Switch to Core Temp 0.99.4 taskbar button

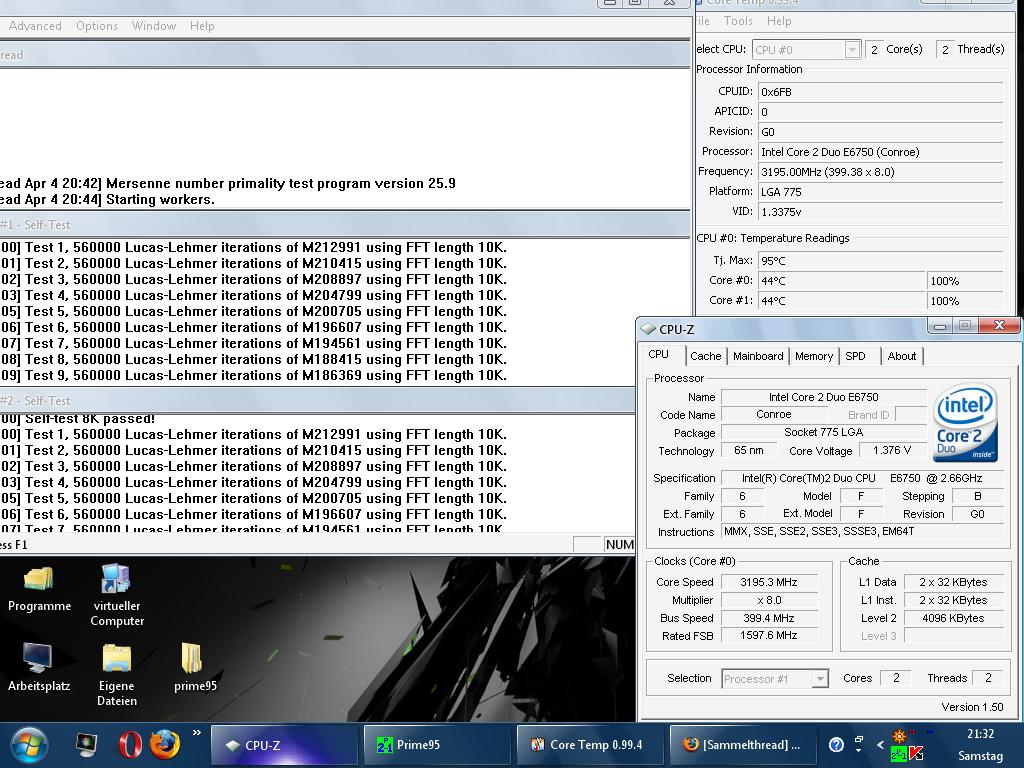pyautogui.click(x=590, y=744)
